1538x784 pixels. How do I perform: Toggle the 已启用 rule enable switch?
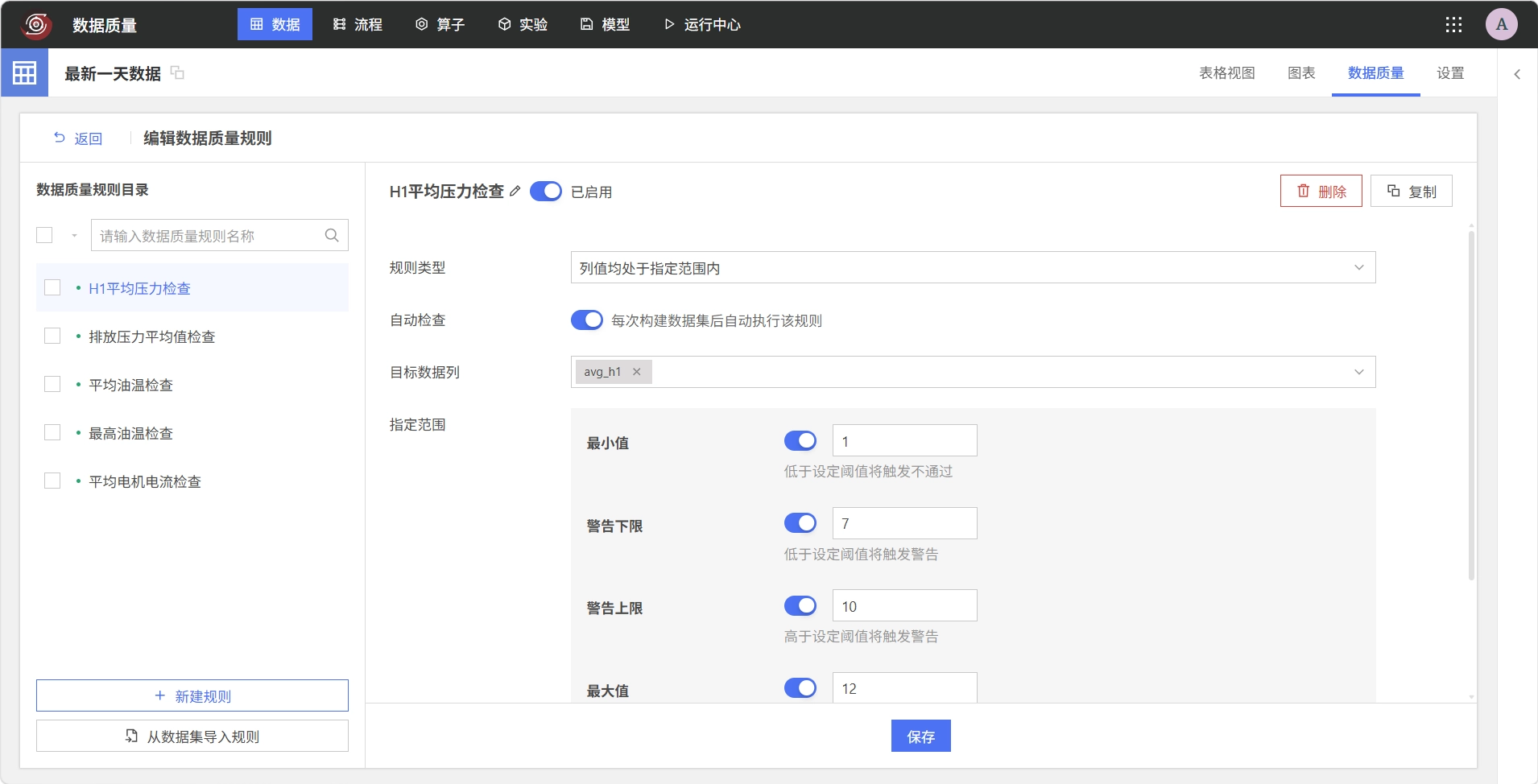point(546,192)
